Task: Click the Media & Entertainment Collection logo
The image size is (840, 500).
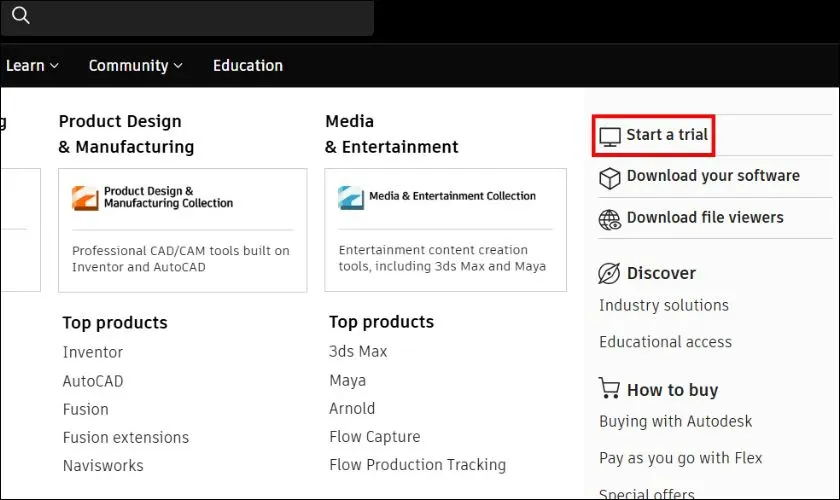Action: coord(351,197)
